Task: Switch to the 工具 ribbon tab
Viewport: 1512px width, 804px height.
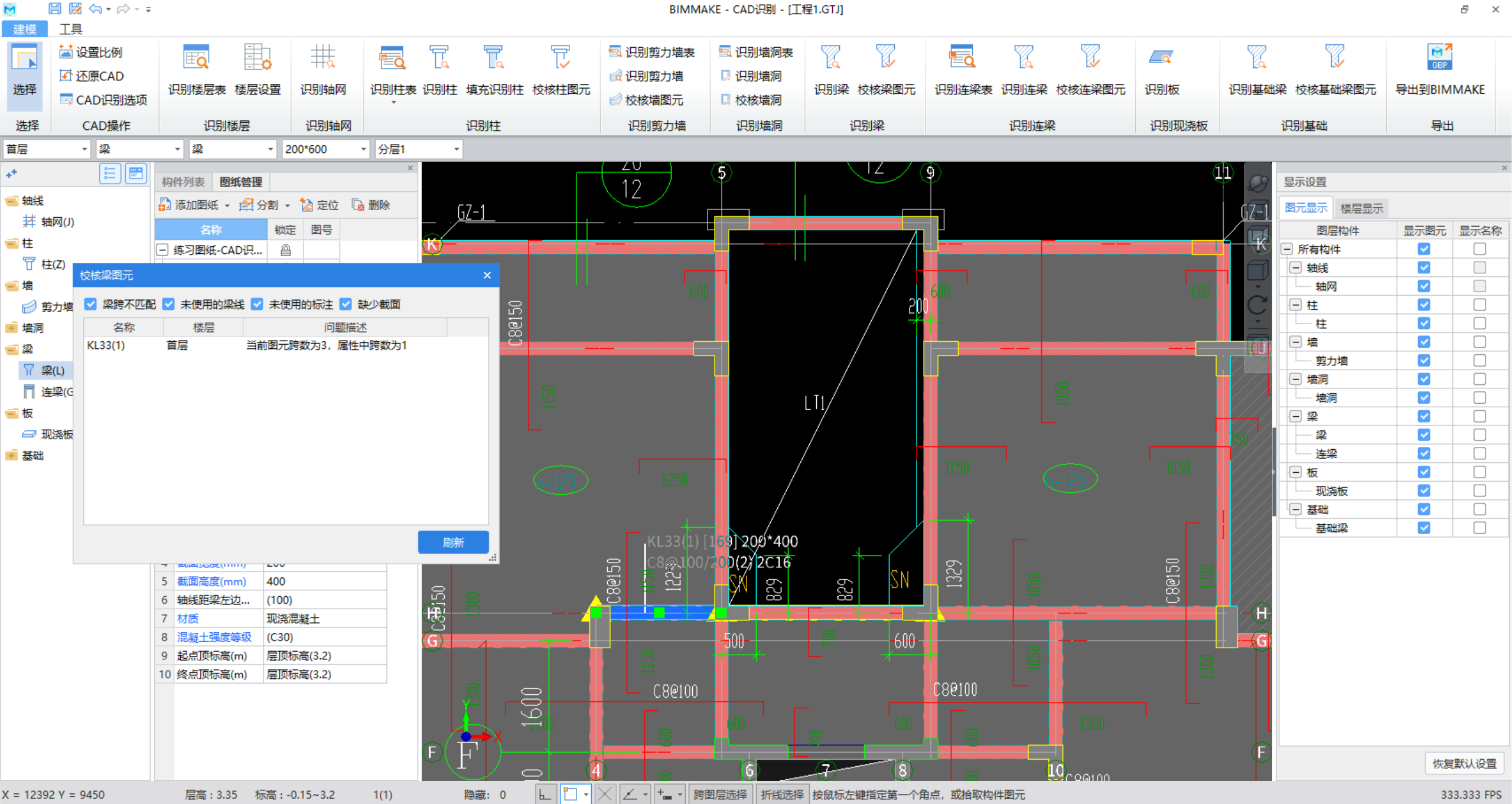Action: pyautogui.click(x=71, y=29)
